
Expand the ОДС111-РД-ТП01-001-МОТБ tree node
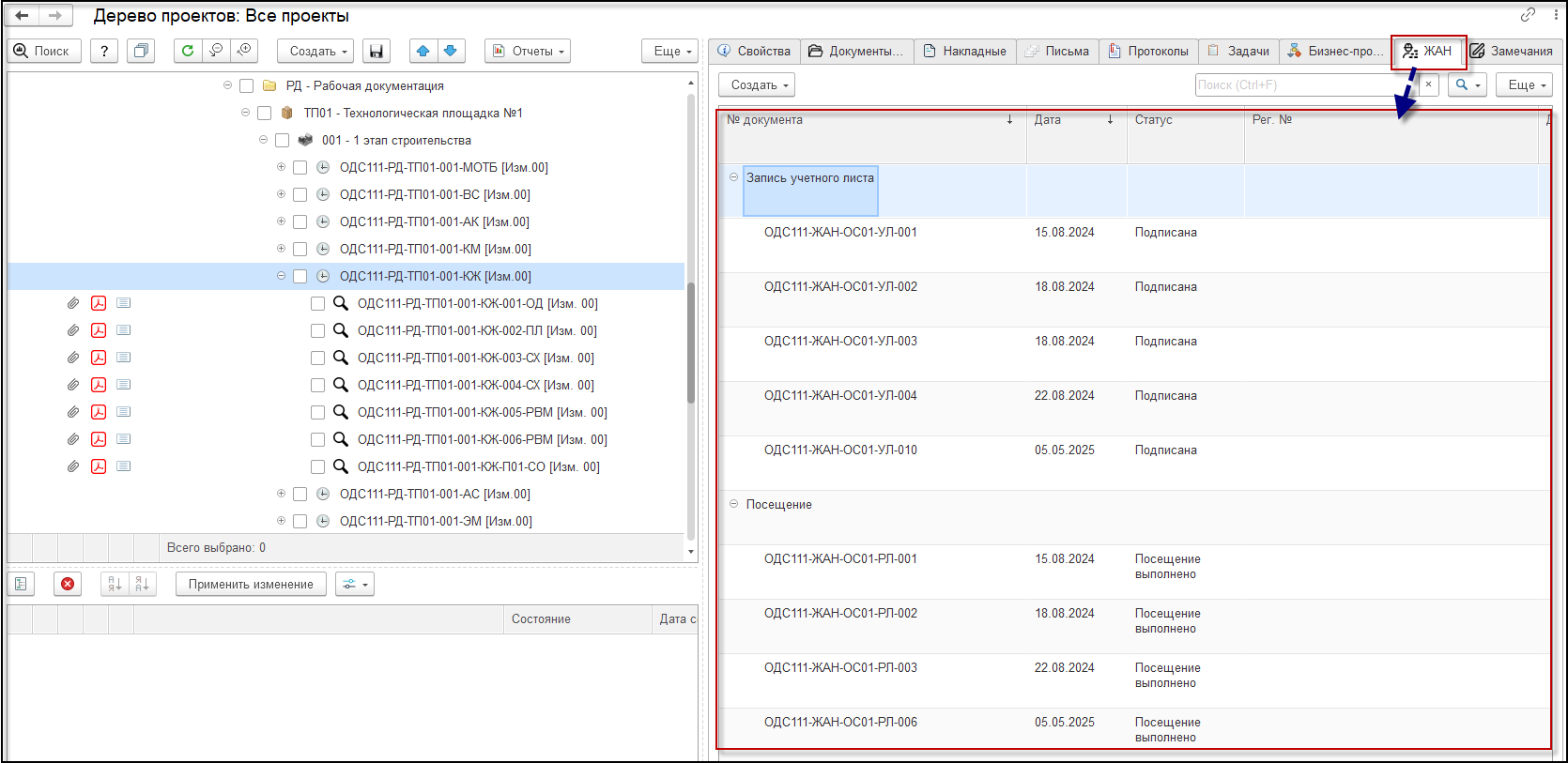[x=281, y=167]
